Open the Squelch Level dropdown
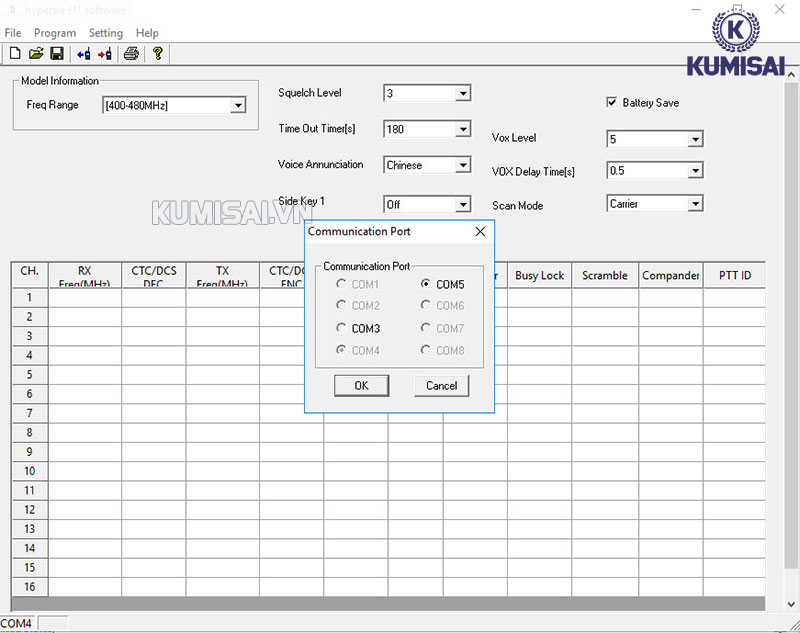Image resolution: width=800 pixels, height=633 pixels. [462, 94]
